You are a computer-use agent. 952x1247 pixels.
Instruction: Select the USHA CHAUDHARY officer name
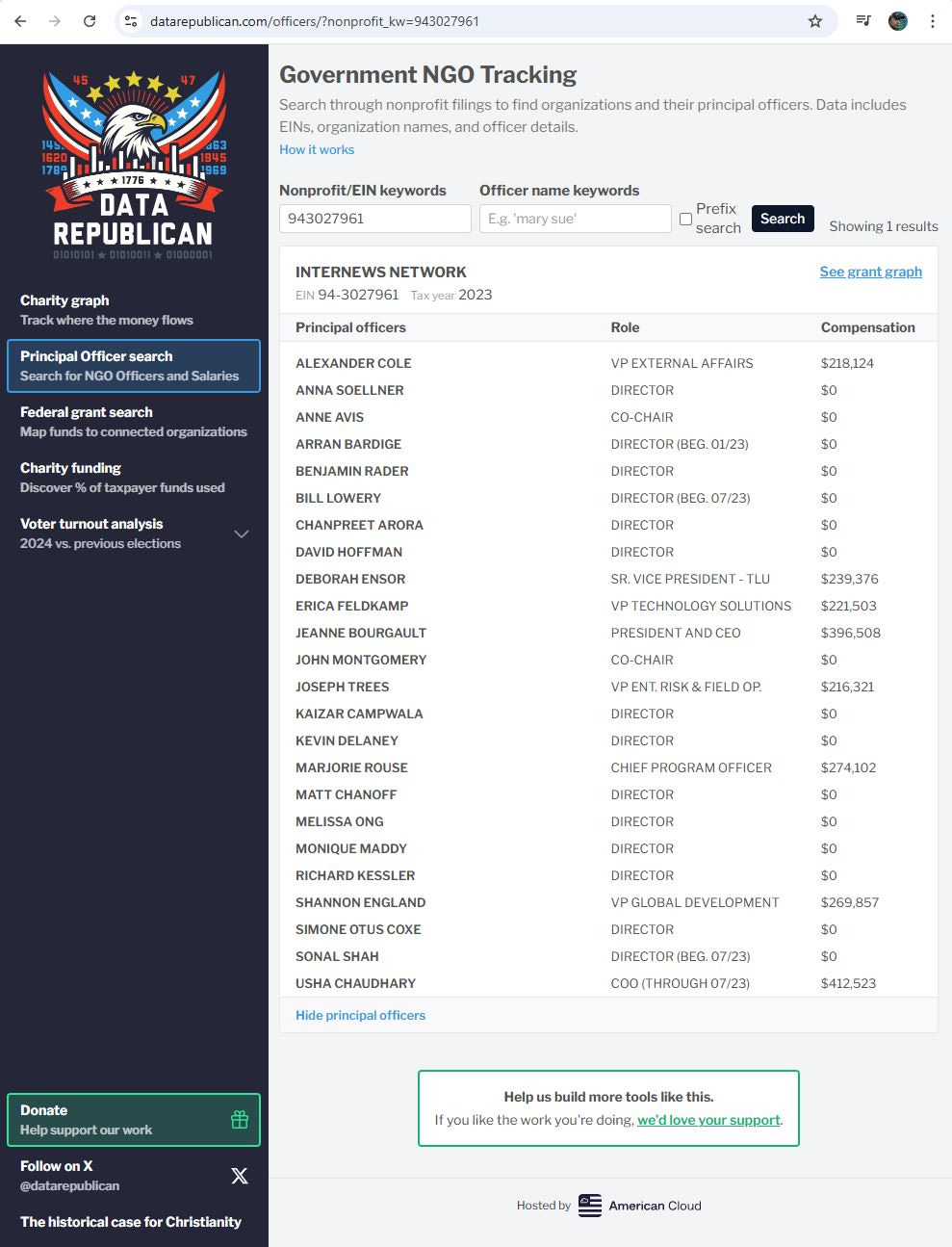pyautogui.click(x=355, y=983)
